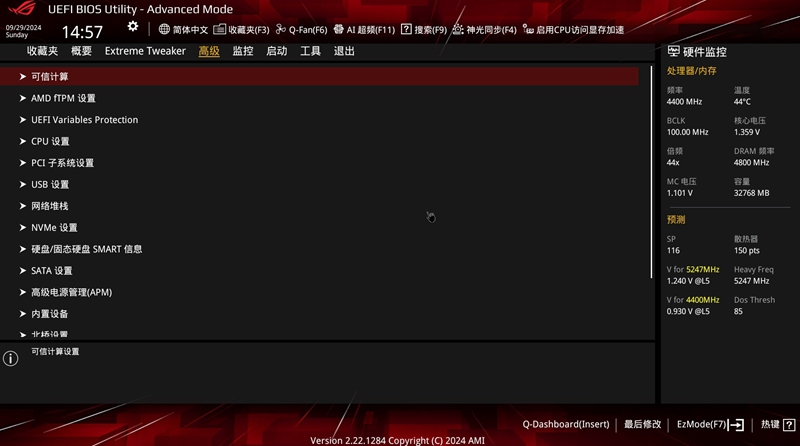The image size is (800, 446).
Task: Expand the CPU 设置 arrow
Action: point(22,141)
